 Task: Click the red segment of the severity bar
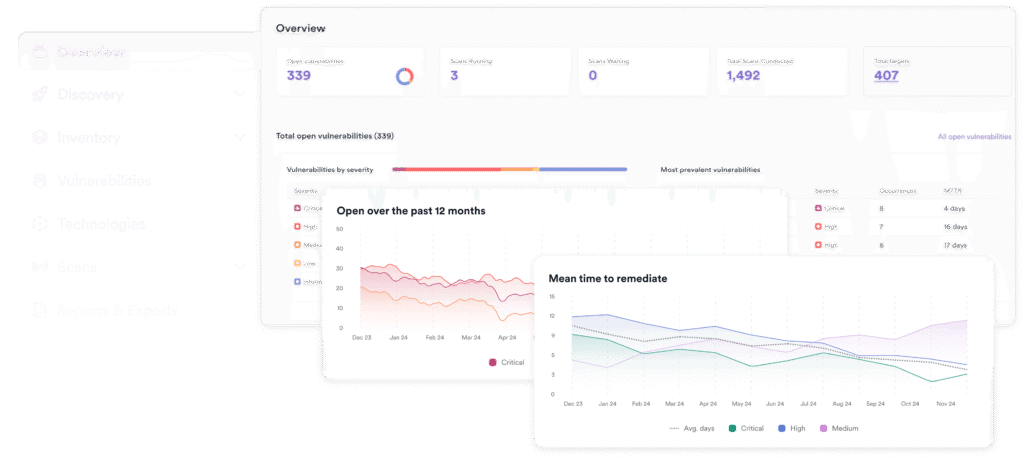445,169
